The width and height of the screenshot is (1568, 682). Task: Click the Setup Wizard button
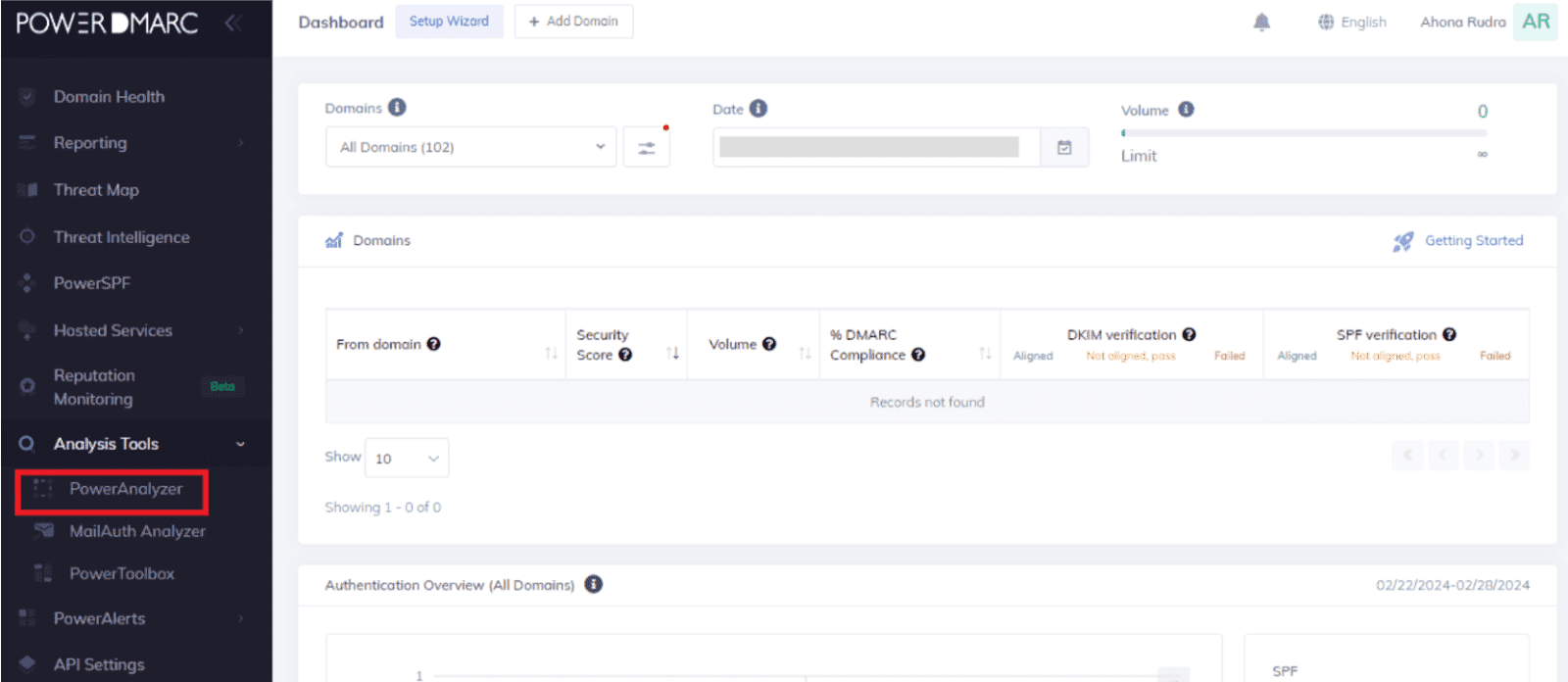[449, 22]
